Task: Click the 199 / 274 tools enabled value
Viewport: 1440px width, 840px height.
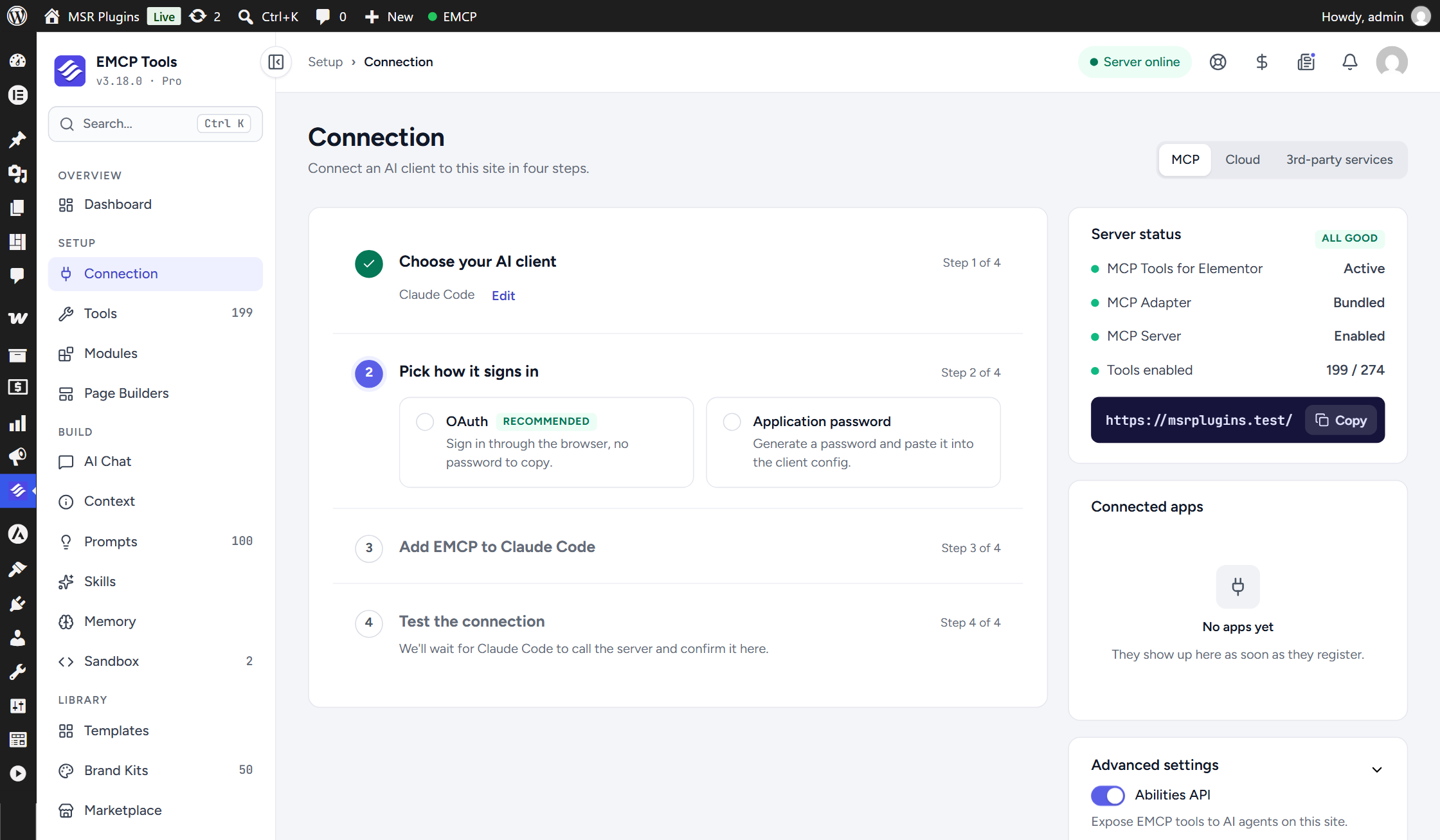Action: pyautogui.click(x=1355, y=370)
